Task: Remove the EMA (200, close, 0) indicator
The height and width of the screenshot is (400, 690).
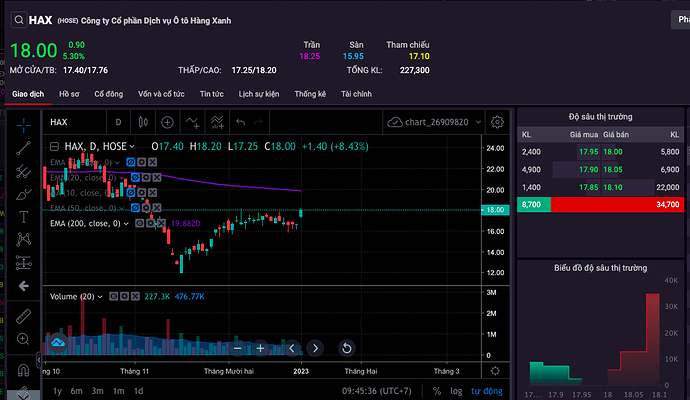Action: (x=161, y=224)
